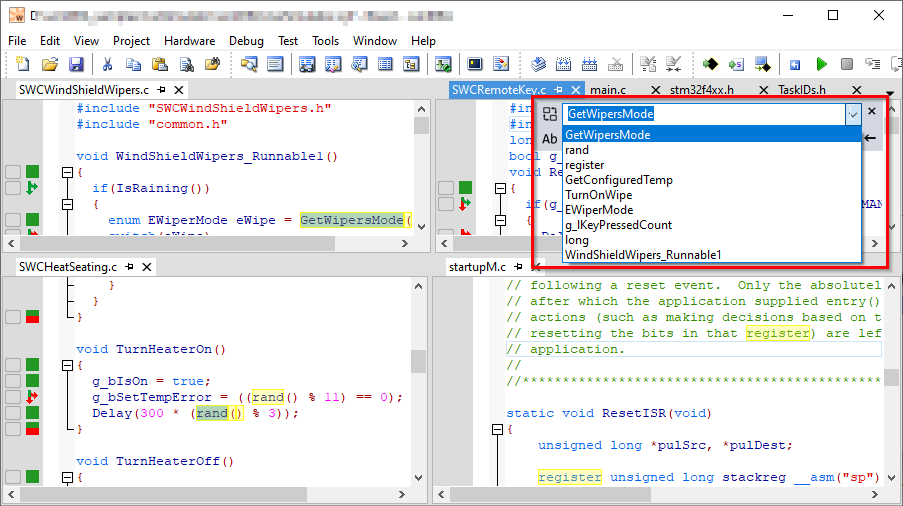Viewport: 903px width, 506px height.
Task: Choose TurnOnWipe in the dropdown list
Action: coord(598,195)
